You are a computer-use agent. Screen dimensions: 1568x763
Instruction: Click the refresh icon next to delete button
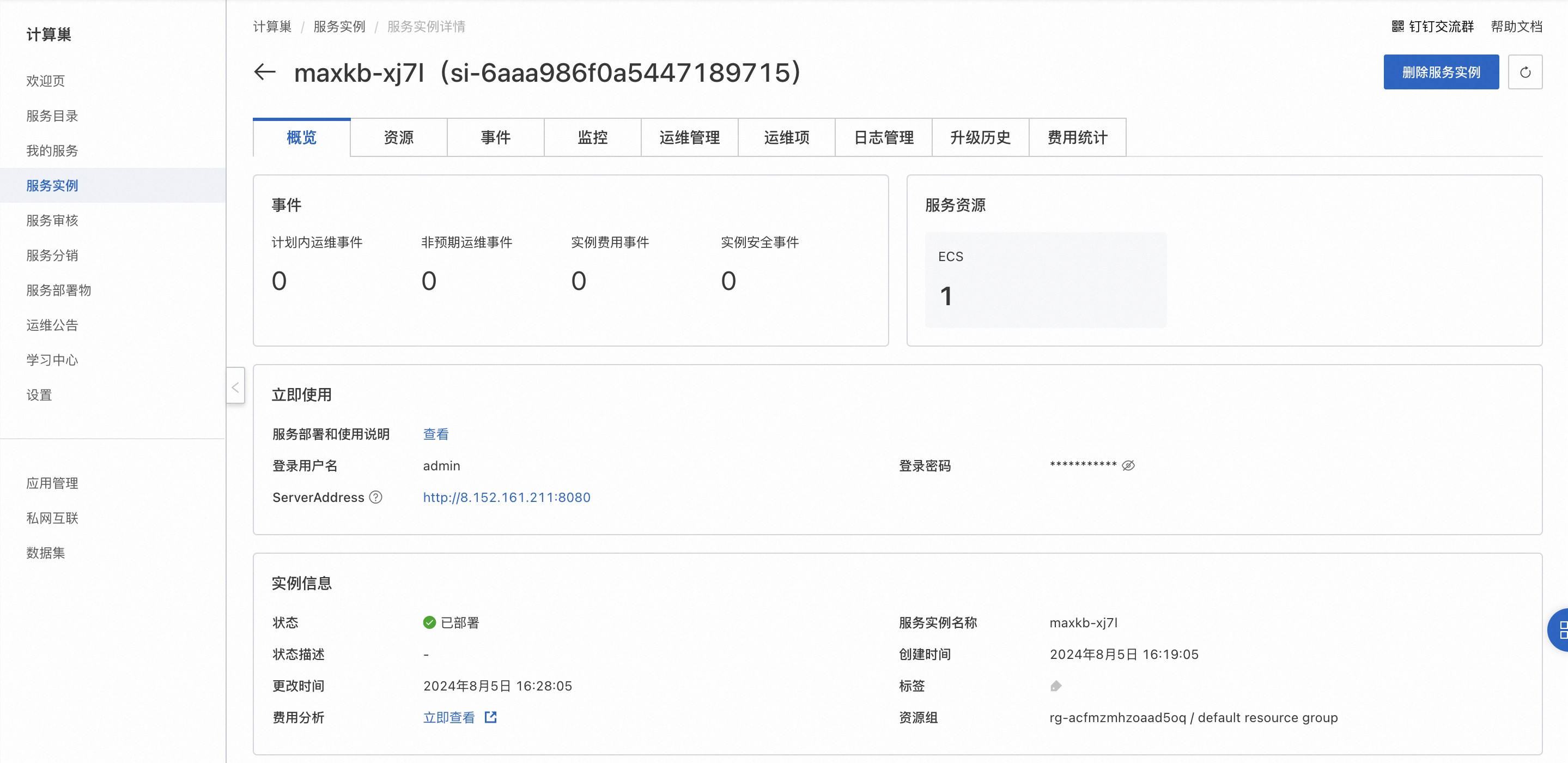point(1526,72)
